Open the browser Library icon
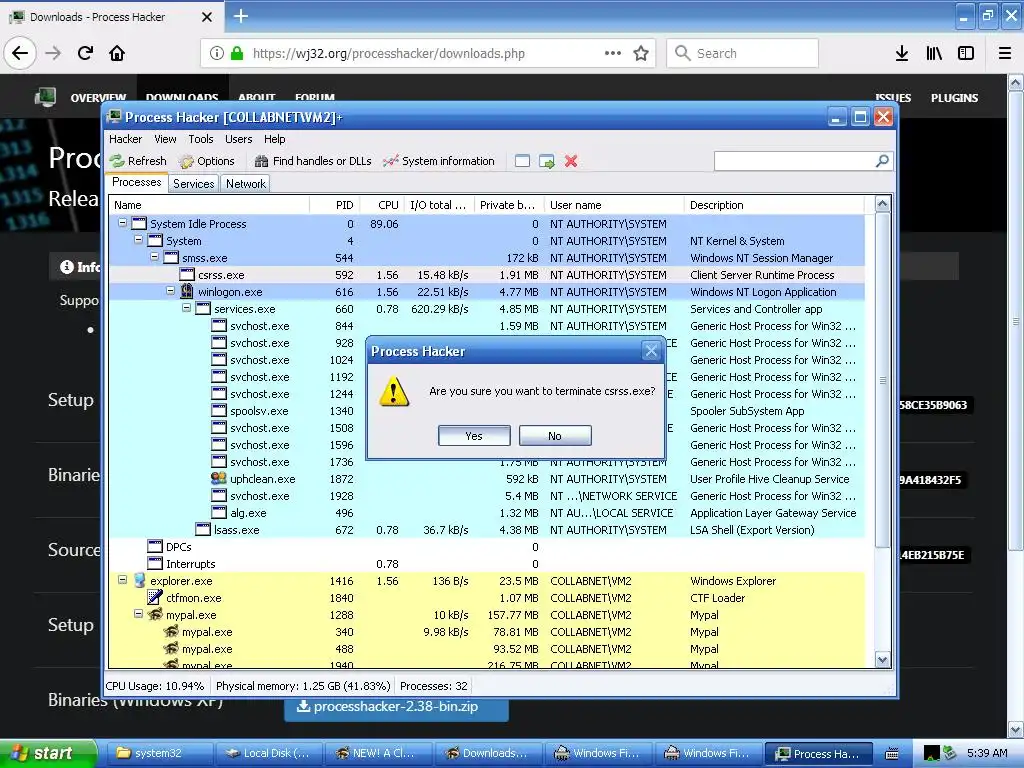 [x=934, y=53]
